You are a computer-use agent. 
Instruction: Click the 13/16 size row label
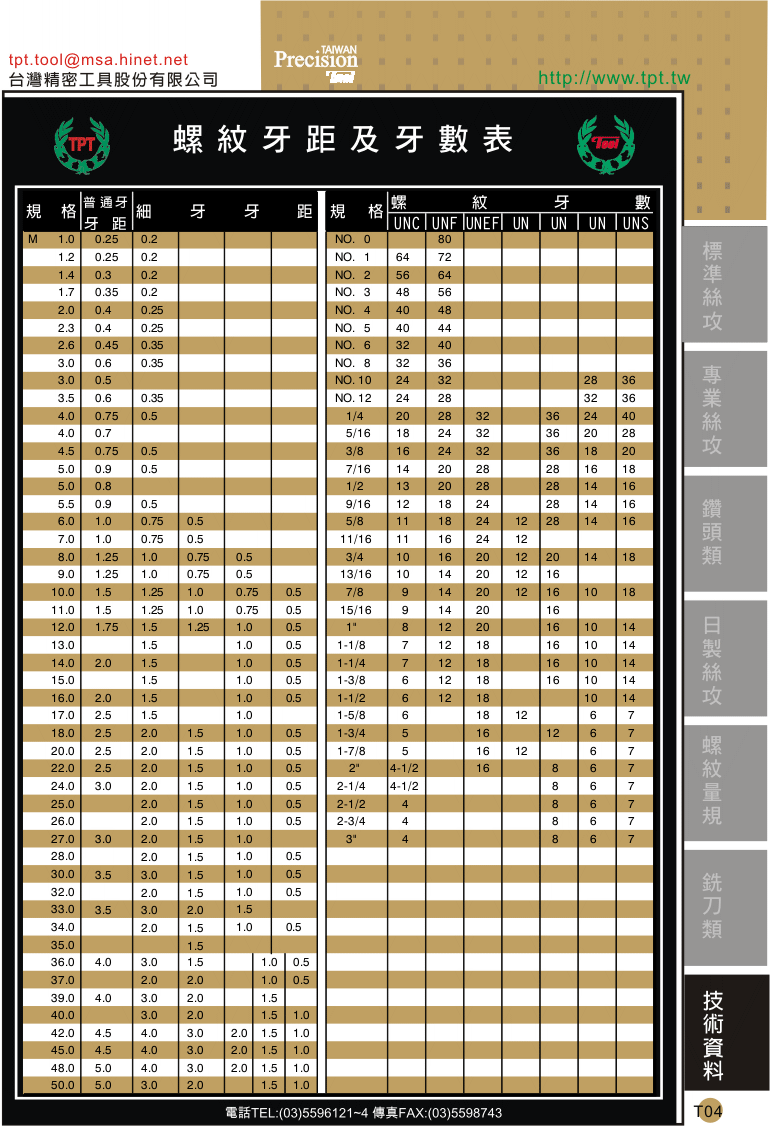(355, 575)
